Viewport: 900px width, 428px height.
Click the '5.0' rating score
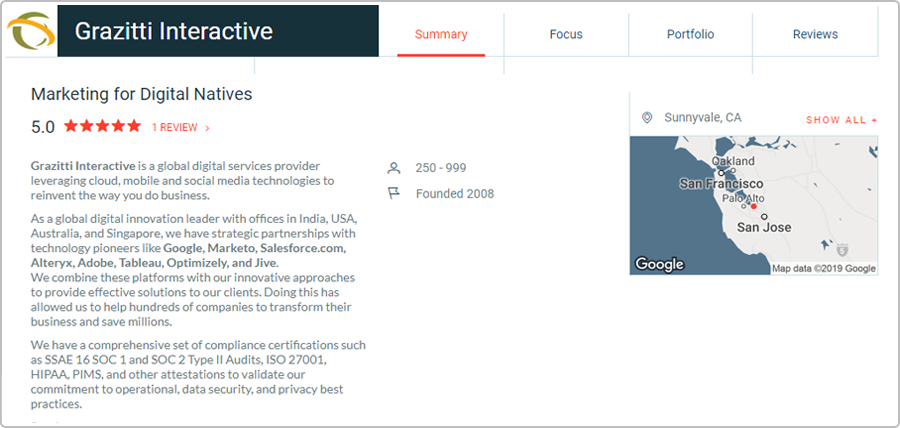coord(42,127)
